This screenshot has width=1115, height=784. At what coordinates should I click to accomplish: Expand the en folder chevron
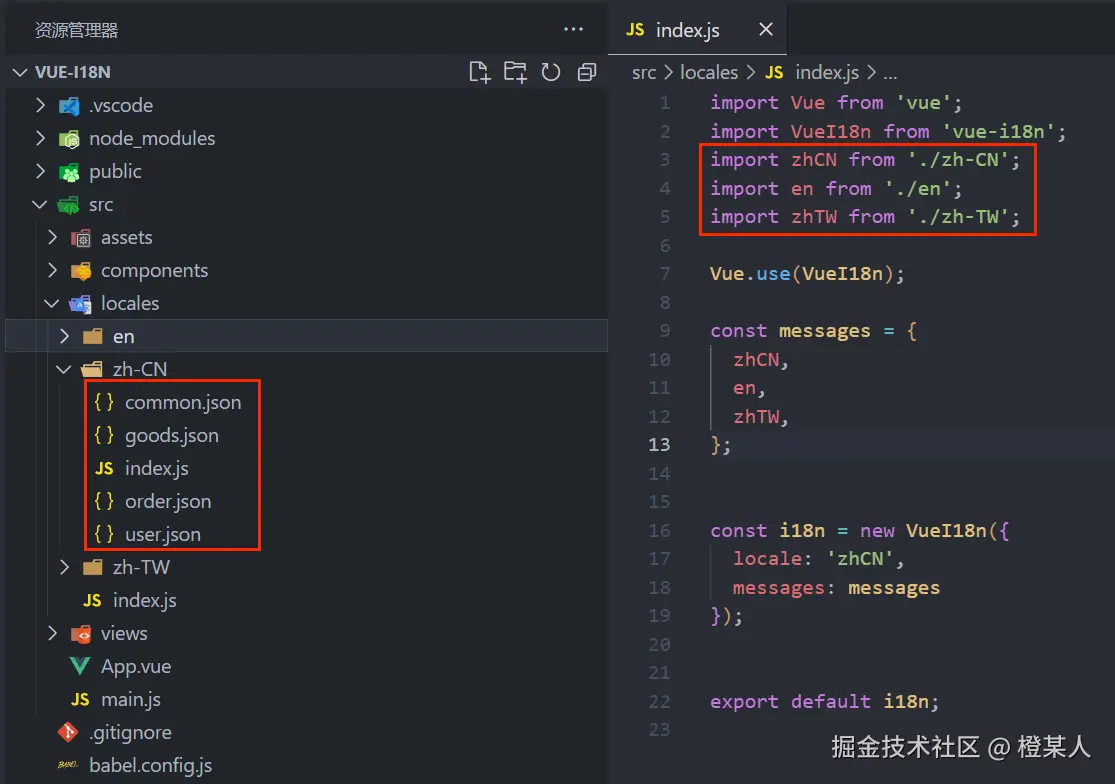click(x=64, y=336)
